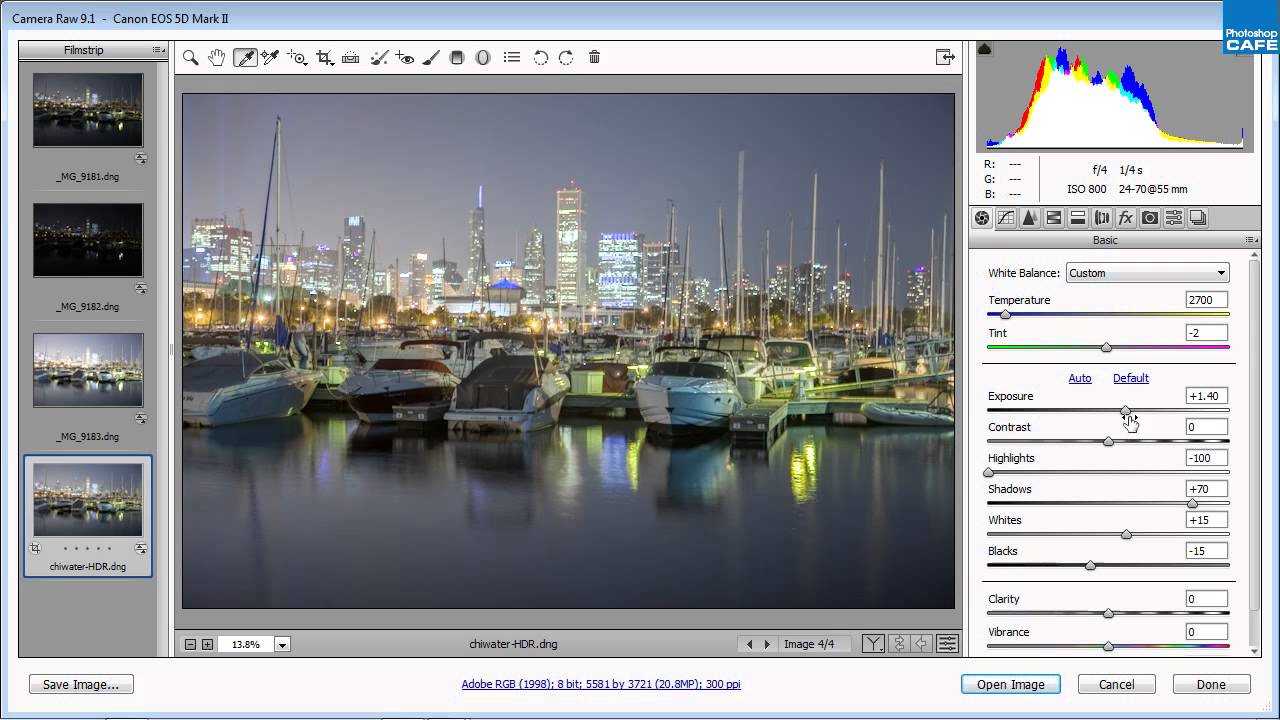Click the Adobe RGB workflow options link

pos(601,685)
